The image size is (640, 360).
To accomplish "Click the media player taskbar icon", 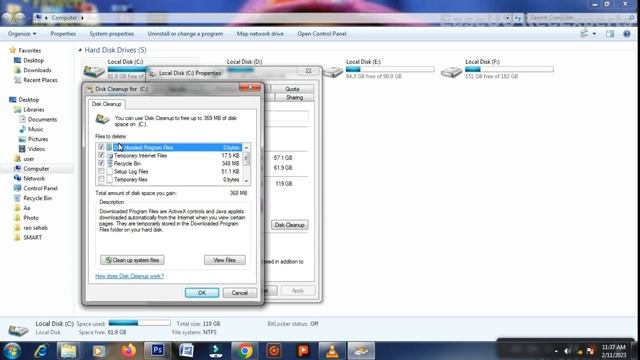I will coord(98,351).
